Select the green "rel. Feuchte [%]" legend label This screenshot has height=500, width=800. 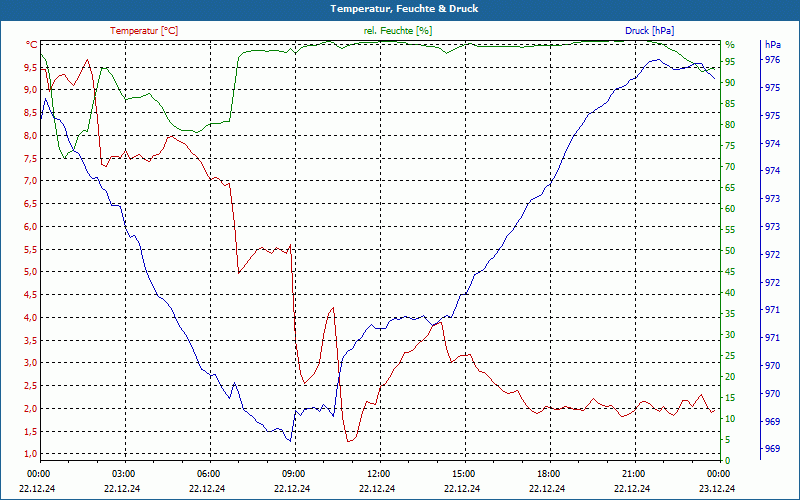pyautogui.click(x=398, y=31)
